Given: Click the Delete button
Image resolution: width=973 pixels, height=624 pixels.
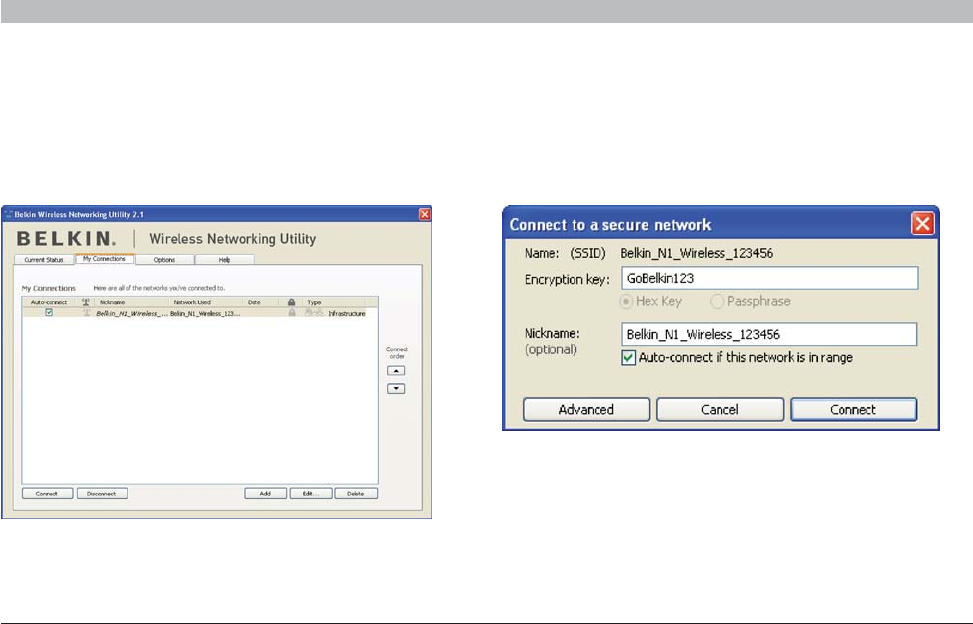Looking at the screenshot, I should click(356, 494).
